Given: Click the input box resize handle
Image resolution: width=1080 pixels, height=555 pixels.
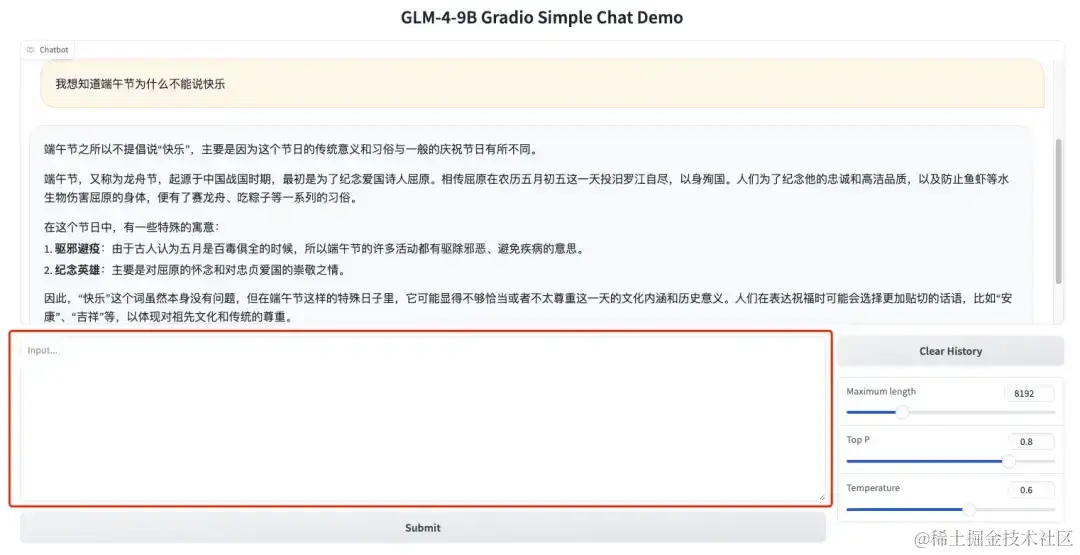Looking at the screenshot, I should 821,496.
